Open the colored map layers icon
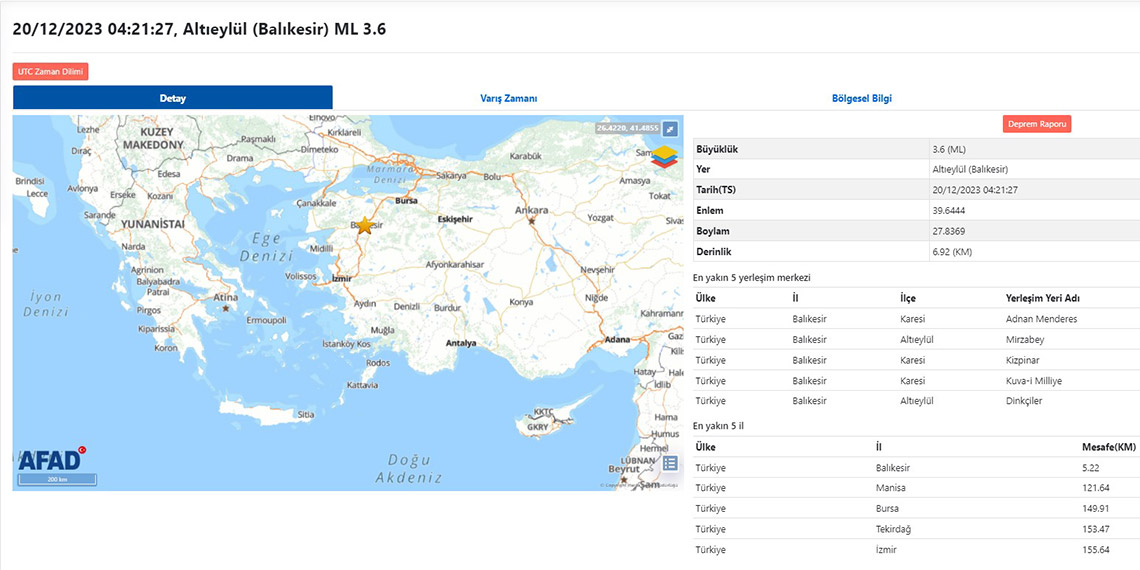1140x570 pixels. click(x=664, y=156)
